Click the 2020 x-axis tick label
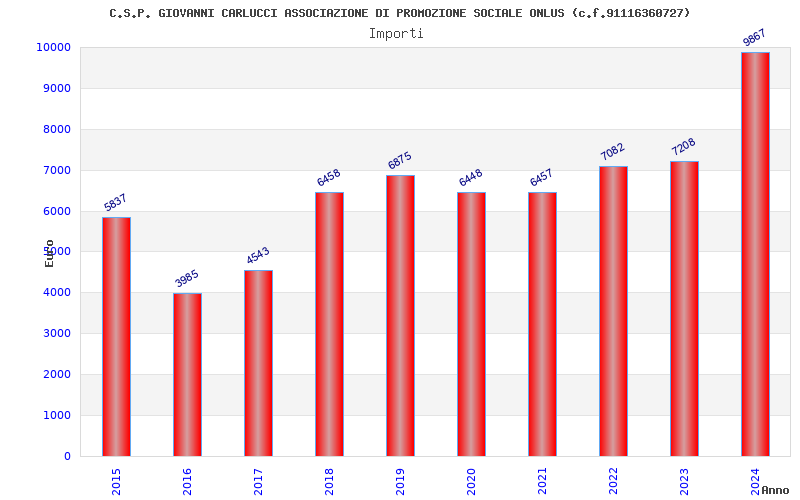Viewport: 800px width, 500px height. click(x=471, y=480)
